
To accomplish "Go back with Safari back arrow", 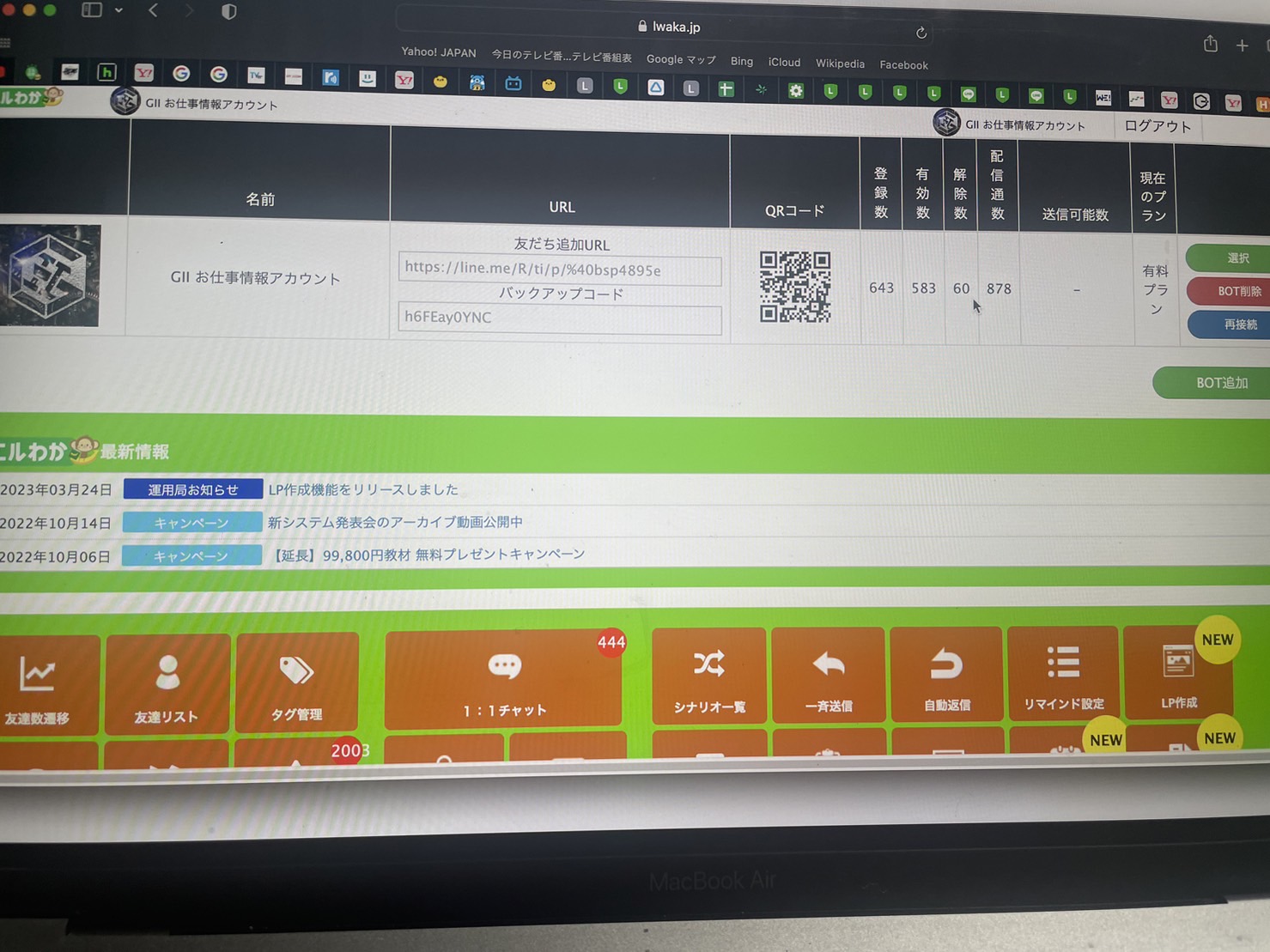I will (x=154, y=11).
